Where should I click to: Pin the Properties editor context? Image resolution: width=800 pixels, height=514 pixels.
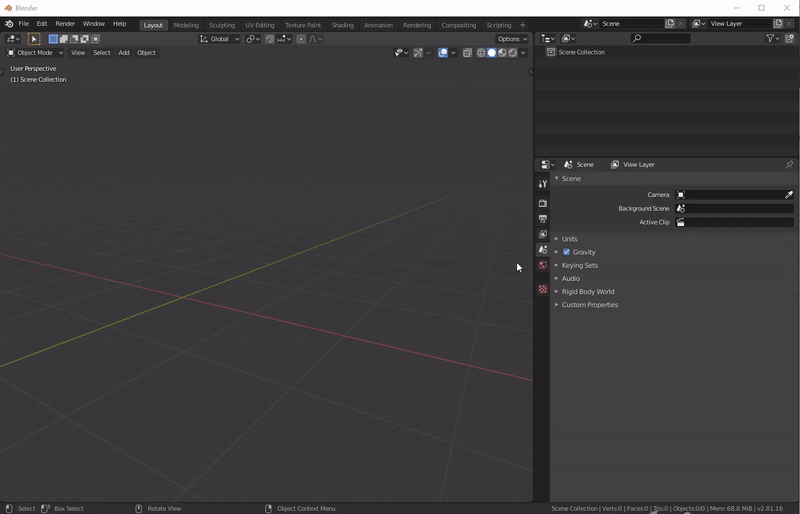[x=789, y=164]
